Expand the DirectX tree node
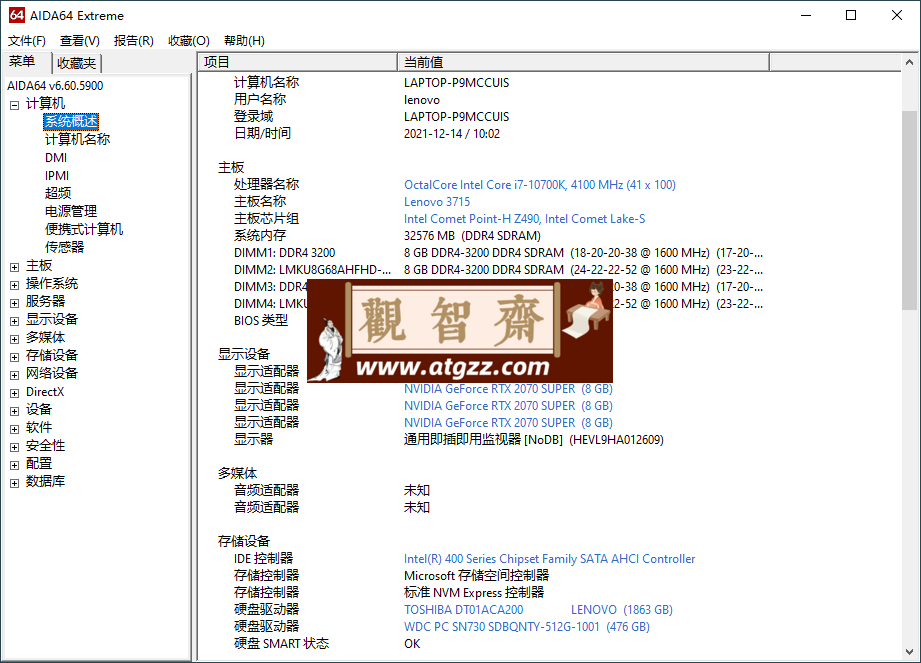921x663 pixels. 15,393
